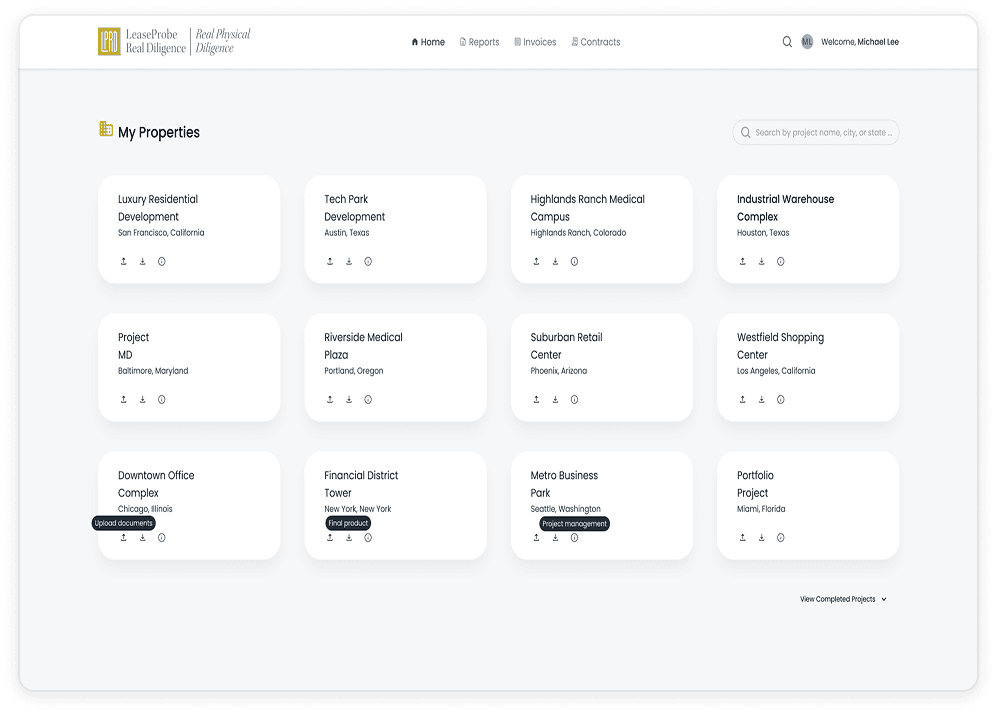Expand View Completed Projects
The image size is (997, 714).
click(843, 599)
